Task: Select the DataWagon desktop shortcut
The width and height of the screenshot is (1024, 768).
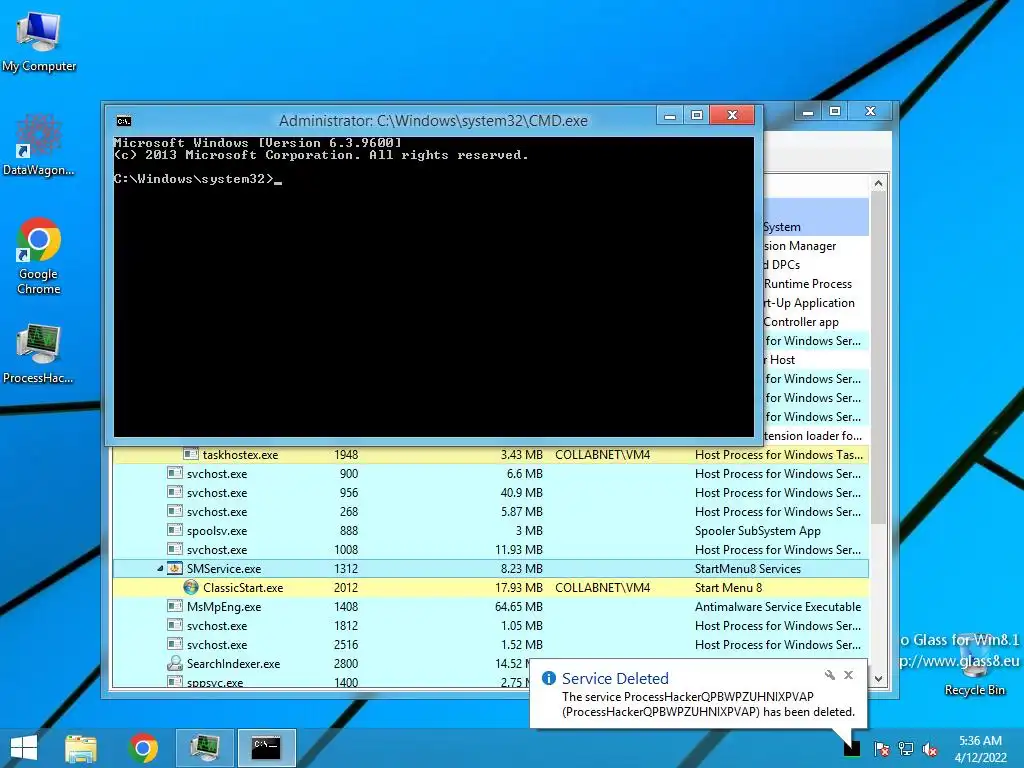Action: (39, 145)
